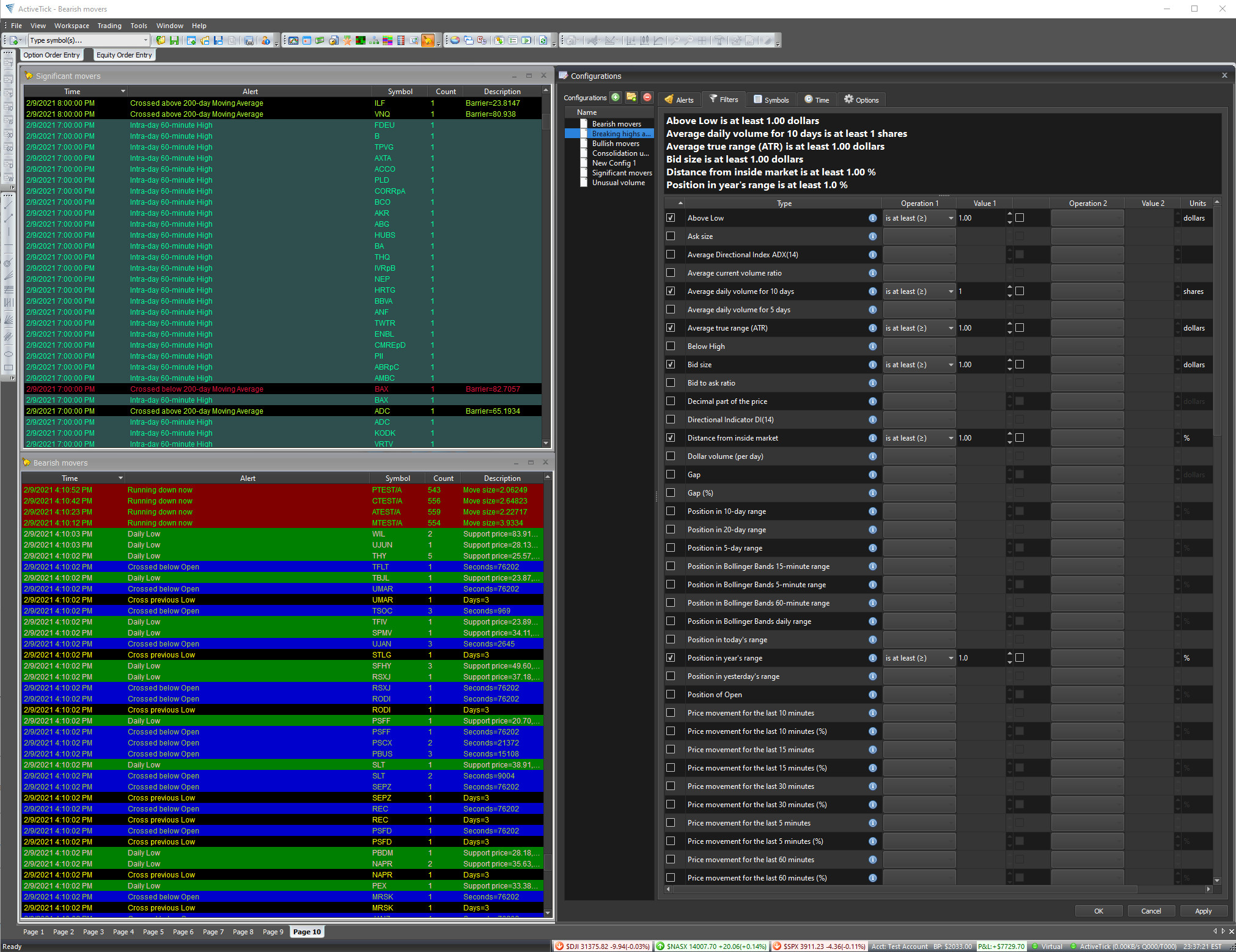Open Option Order Entry

coord(51,55)
